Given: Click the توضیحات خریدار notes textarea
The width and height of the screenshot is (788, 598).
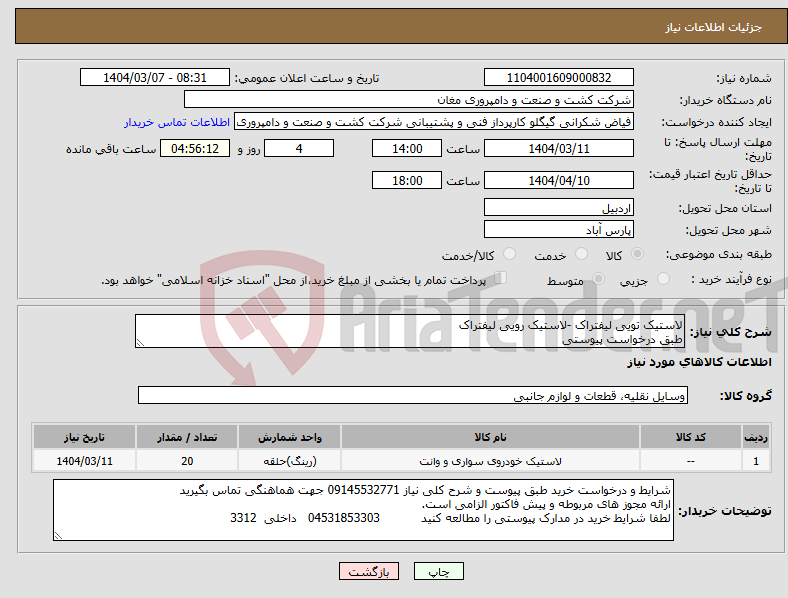Looking at the screenshot, I should point(363,510).
